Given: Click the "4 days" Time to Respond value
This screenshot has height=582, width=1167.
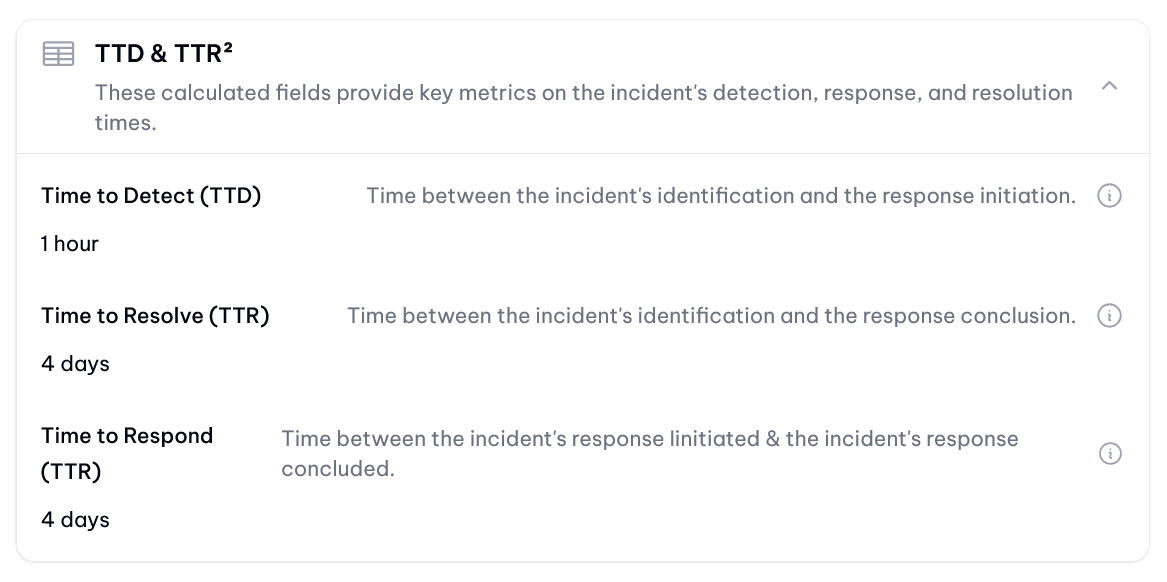Looking at the screenshot, I should (75, 519).
